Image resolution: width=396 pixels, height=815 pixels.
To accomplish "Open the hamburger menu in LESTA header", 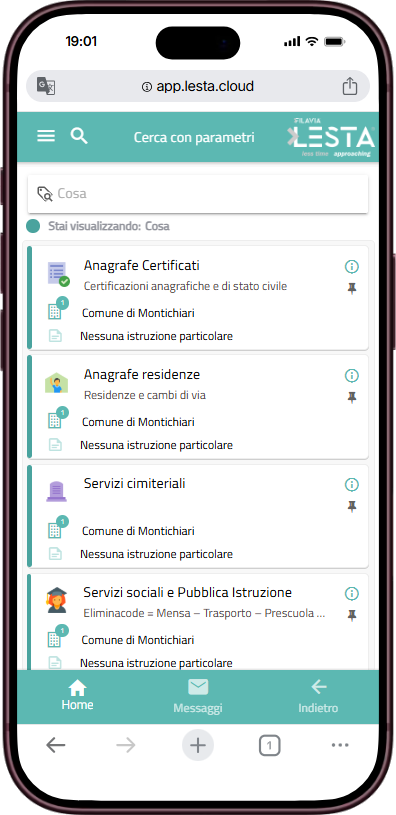I will [x=46, y=136].
